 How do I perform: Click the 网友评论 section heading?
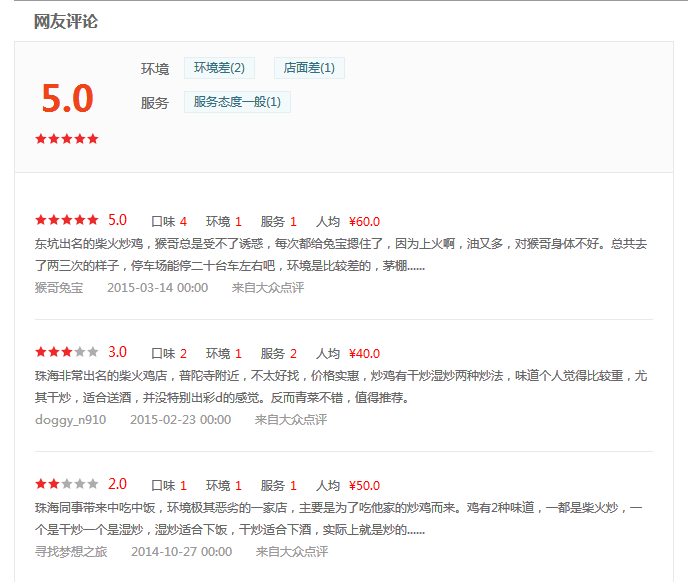tap(66, 22)
